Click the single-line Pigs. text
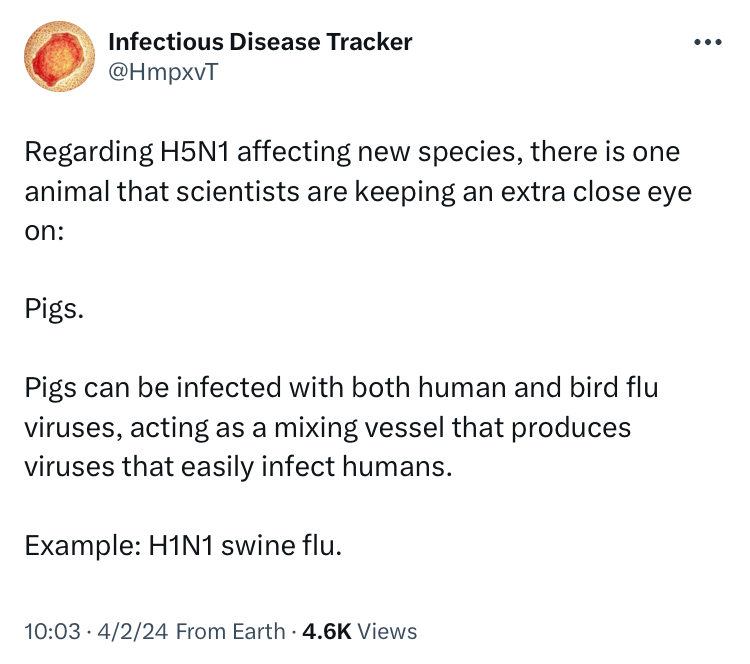This screenshot has height=664, width=750. tap(54, 309)
